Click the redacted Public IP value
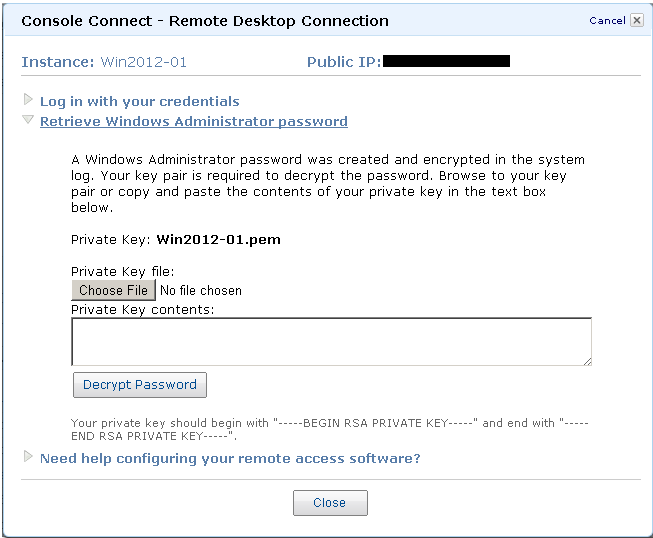 pyautogui.click(x=446, y=62)
